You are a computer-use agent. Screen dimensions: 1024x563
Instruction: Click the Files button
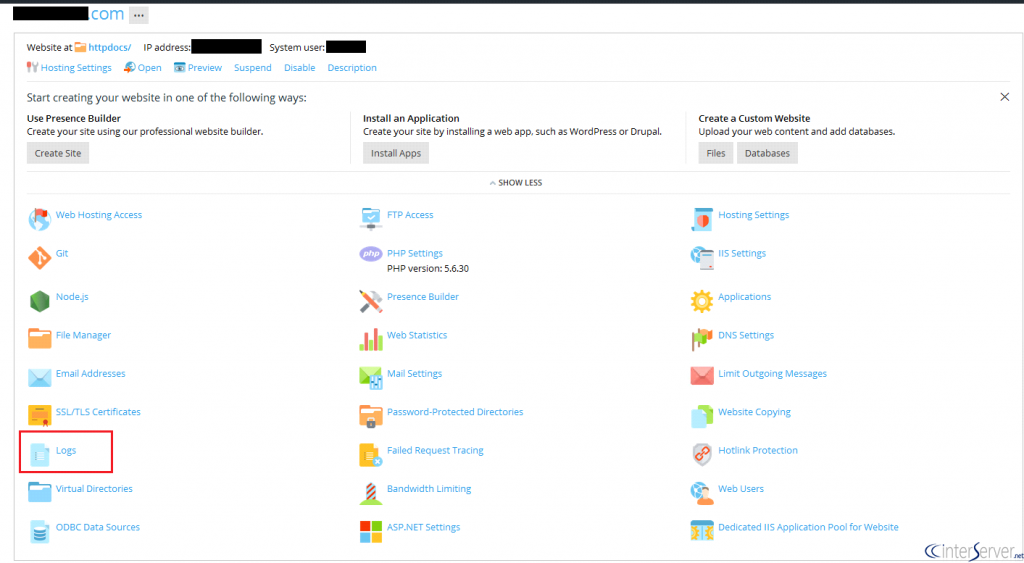pyautogui.click(x=716, y=153)
